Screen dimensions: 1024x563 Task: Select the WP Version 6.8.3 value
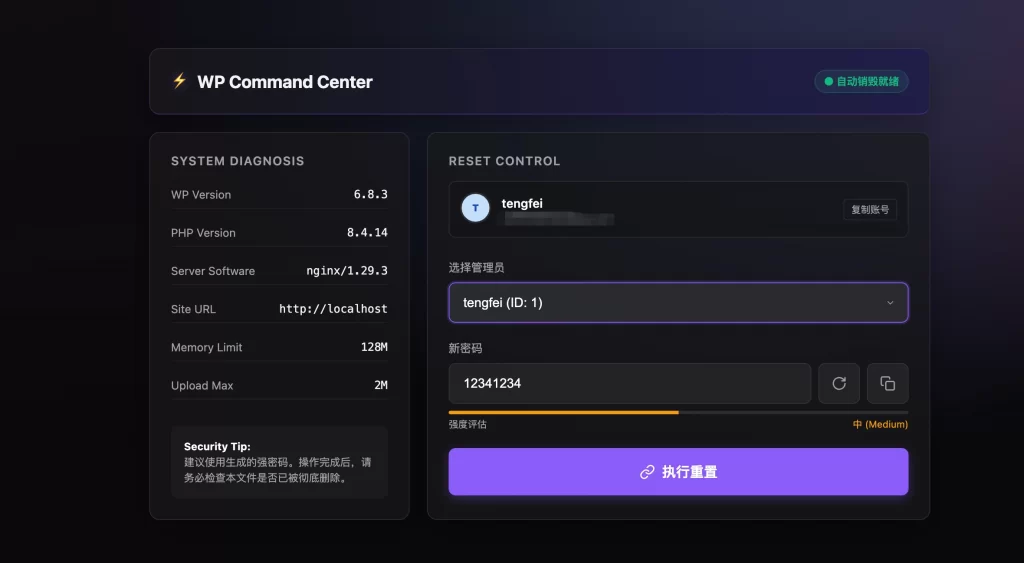click(370, 195)
